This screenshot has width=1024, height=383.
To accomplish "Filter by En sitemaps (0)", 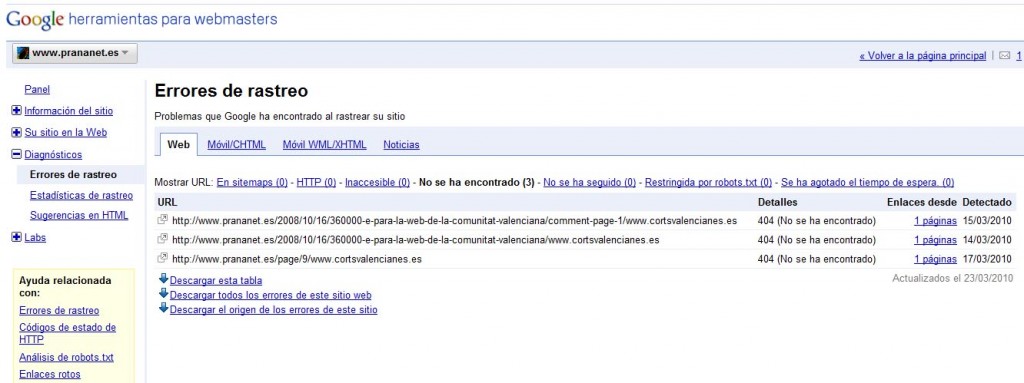I will 252,182.
